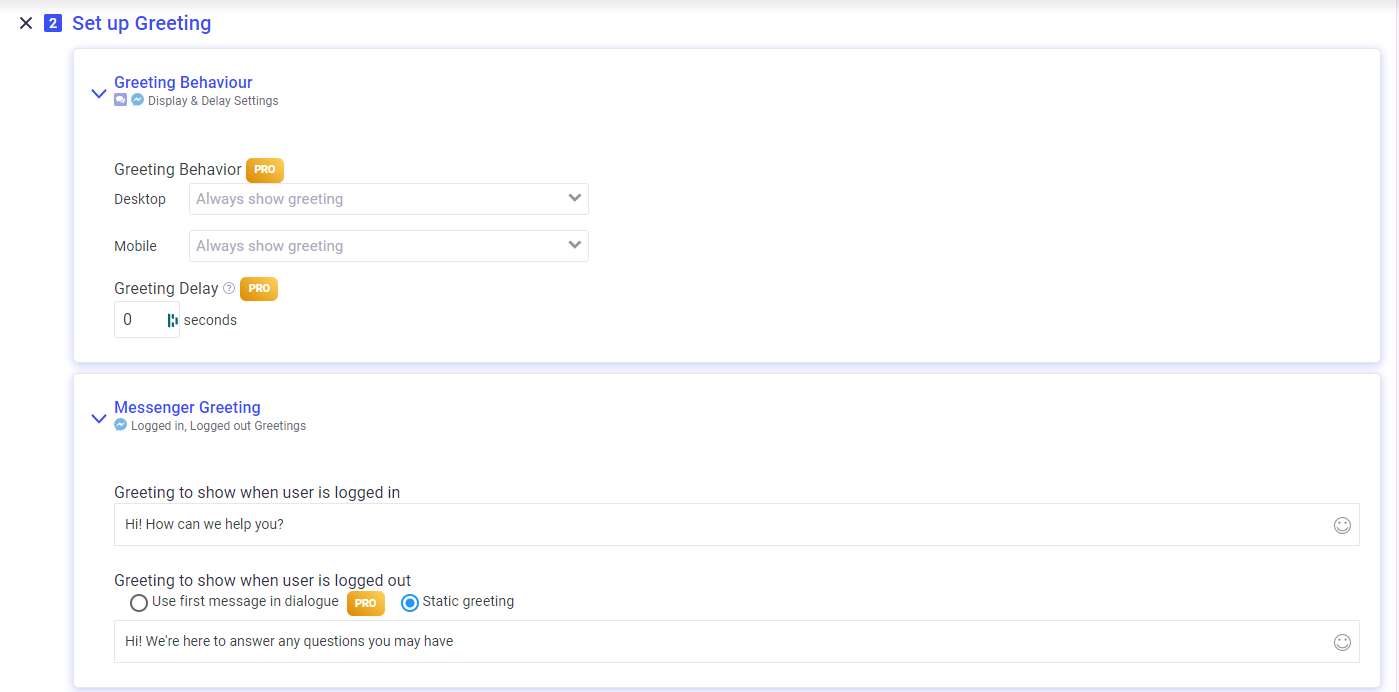Click the Greeting Delay help question icon
Viewport: 1399px width, 692px height.
[x=229, y=288]
